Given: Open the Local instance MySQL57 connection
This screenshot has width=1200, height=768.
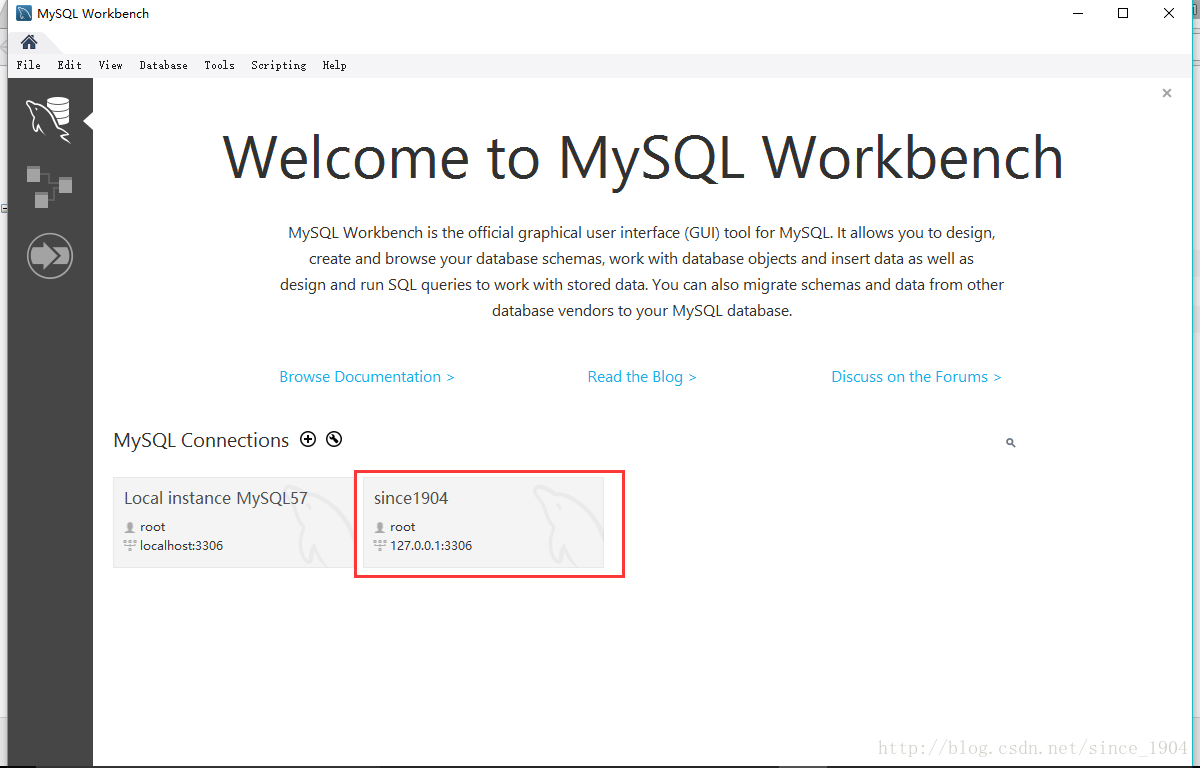Looking at the screenshot, I should click(x=232, y=522).
